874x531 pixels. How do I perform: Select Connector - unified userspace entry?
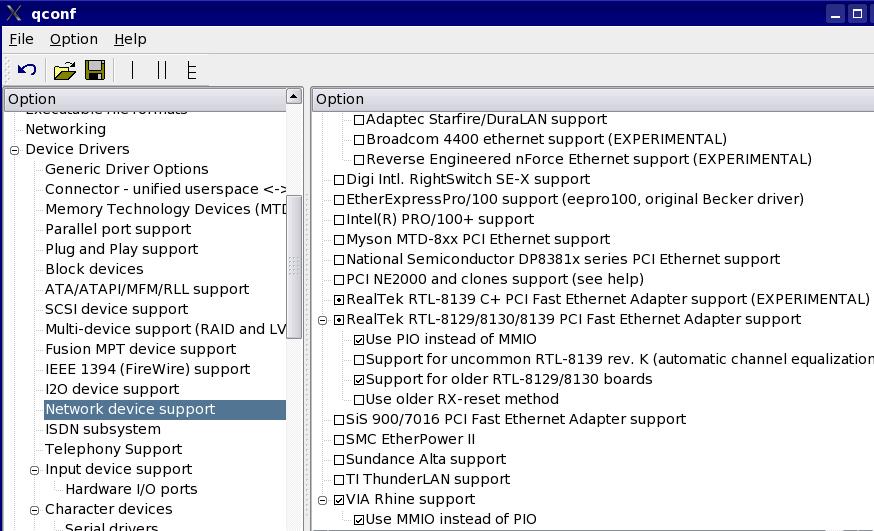tap(165, 189)
